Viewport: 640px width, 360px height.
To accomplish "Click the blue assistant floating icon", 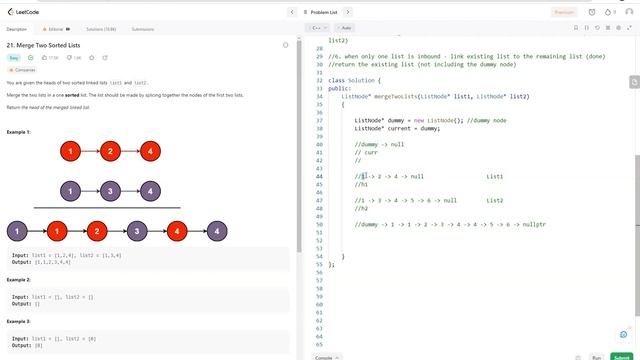I will click(624, 335).
